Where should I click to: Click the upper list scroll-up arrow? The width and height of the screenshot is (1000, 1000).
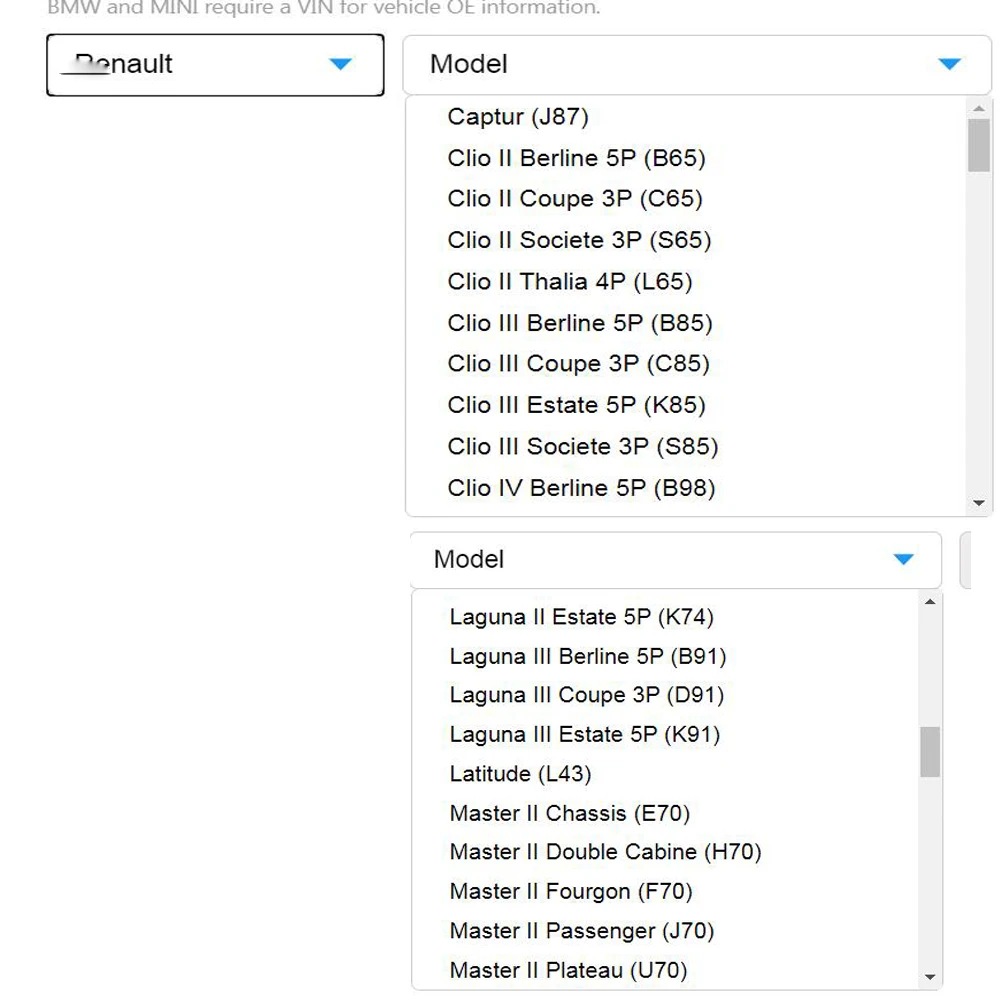coord(979,108)
